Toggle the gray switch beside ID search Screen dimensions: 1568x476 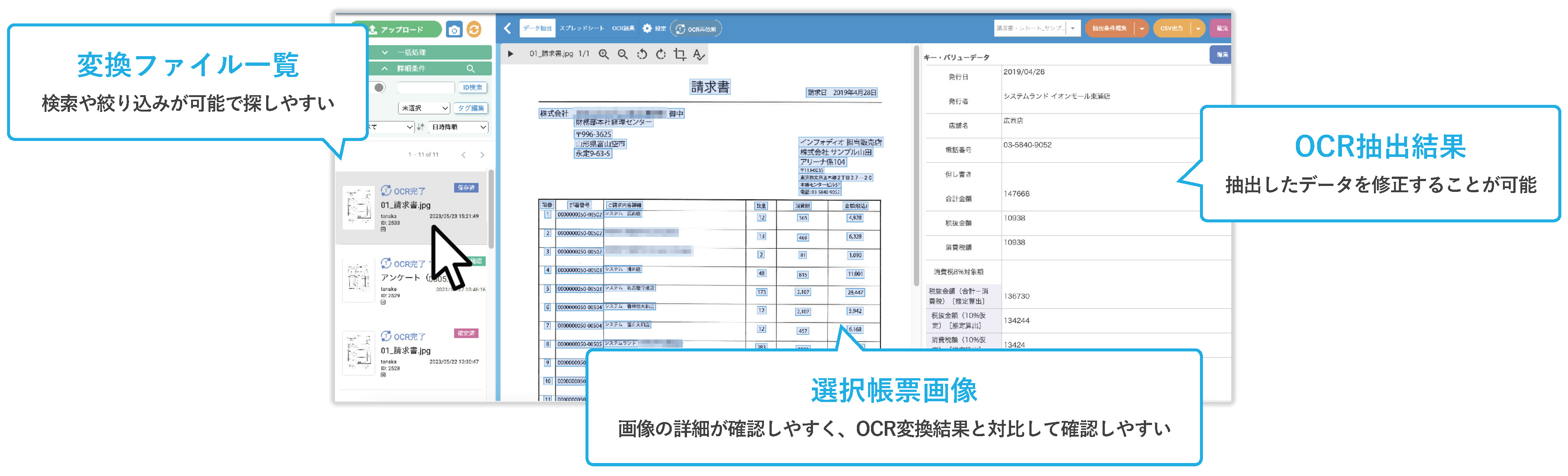coord(379,88)
